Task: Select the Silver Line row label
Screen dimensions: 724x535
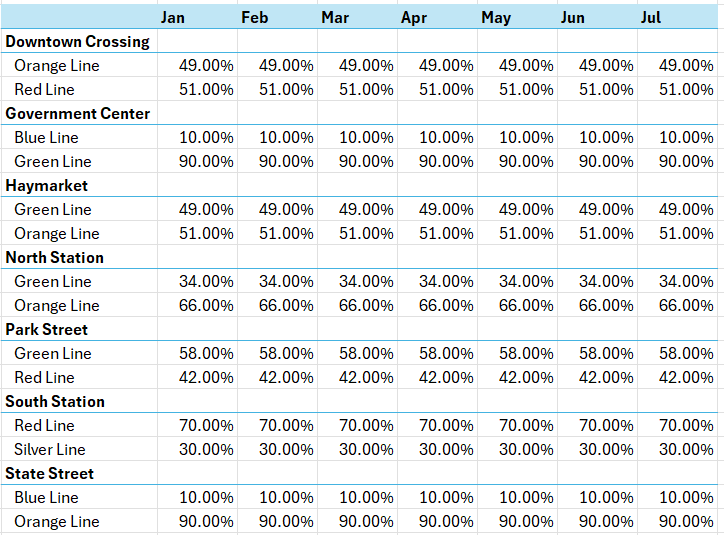Action: [49, 449]
